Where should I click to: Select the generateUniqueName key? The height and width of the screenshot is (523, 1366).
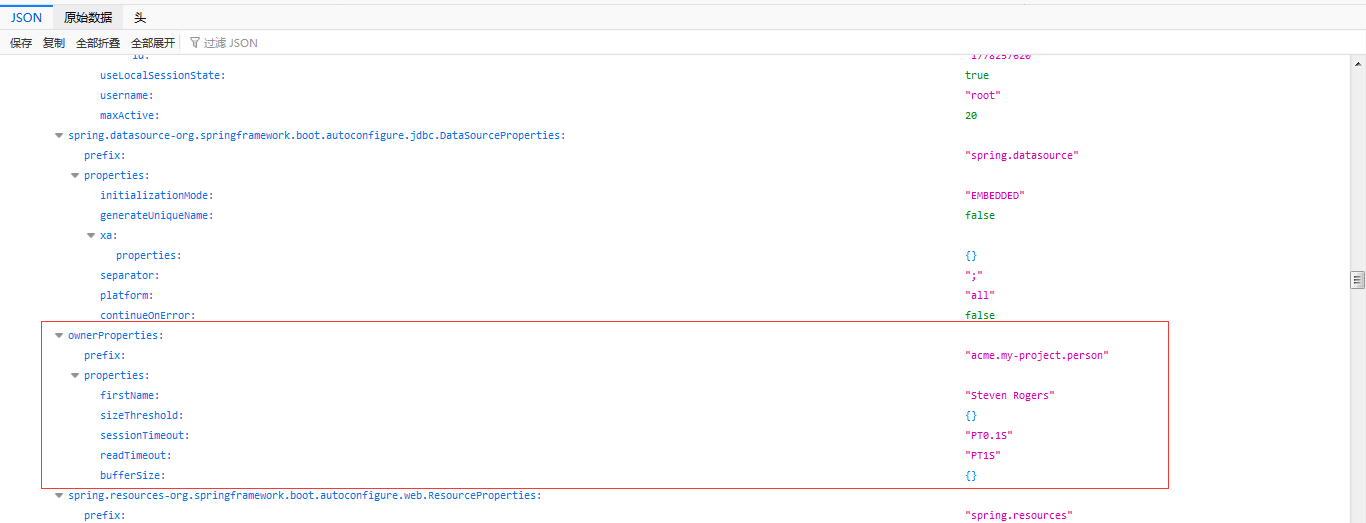156,215
